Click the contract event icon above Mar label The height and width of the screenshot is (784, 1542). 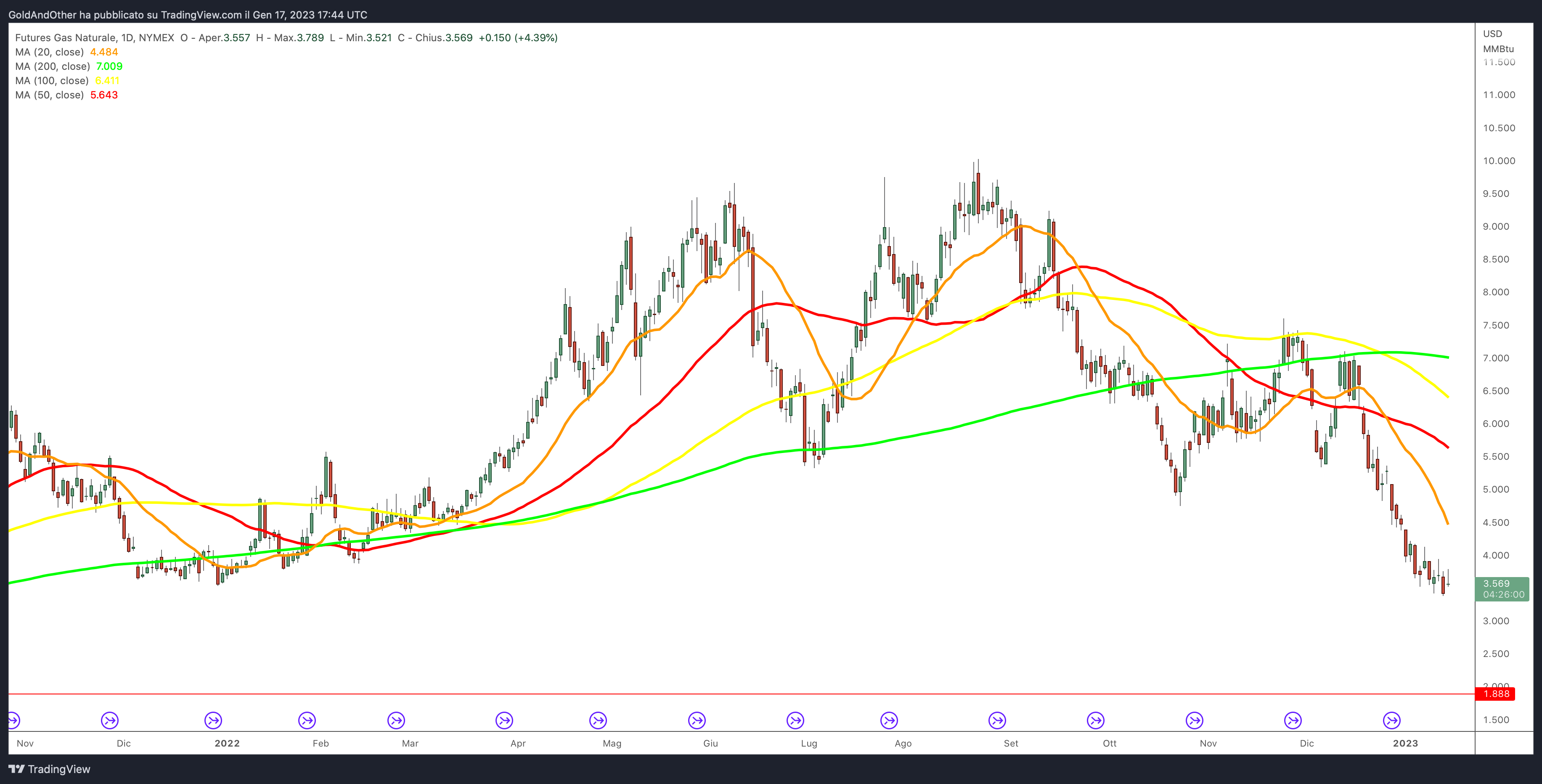coord(396,720)
